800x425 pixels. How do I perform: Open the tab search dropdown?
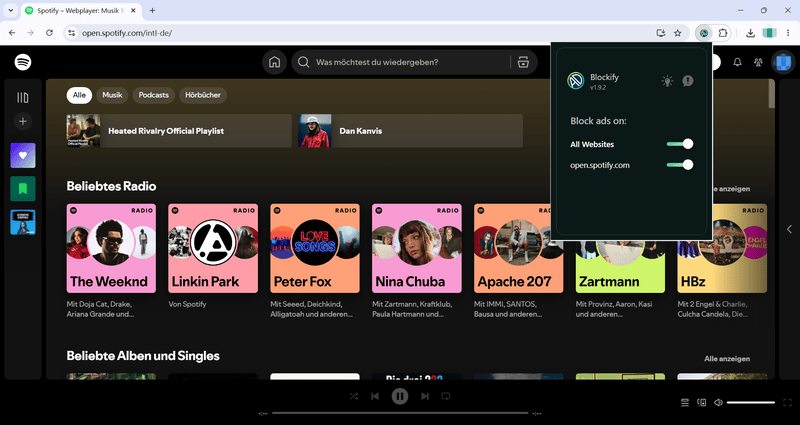(10, 10)
